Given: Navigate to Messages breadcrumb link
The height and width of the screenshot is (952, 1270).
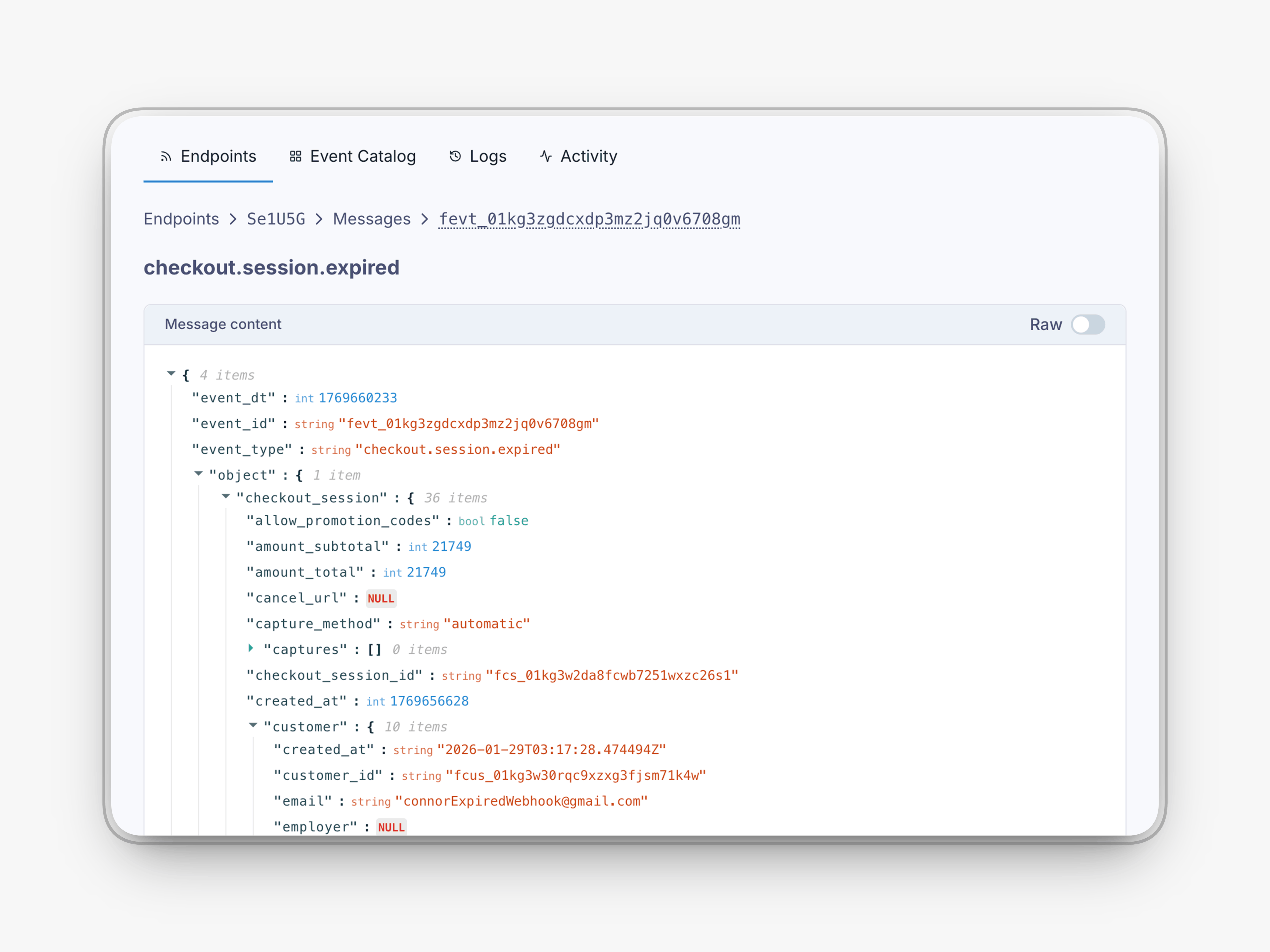Looking at the screenshot, I should tap(372, 219).
